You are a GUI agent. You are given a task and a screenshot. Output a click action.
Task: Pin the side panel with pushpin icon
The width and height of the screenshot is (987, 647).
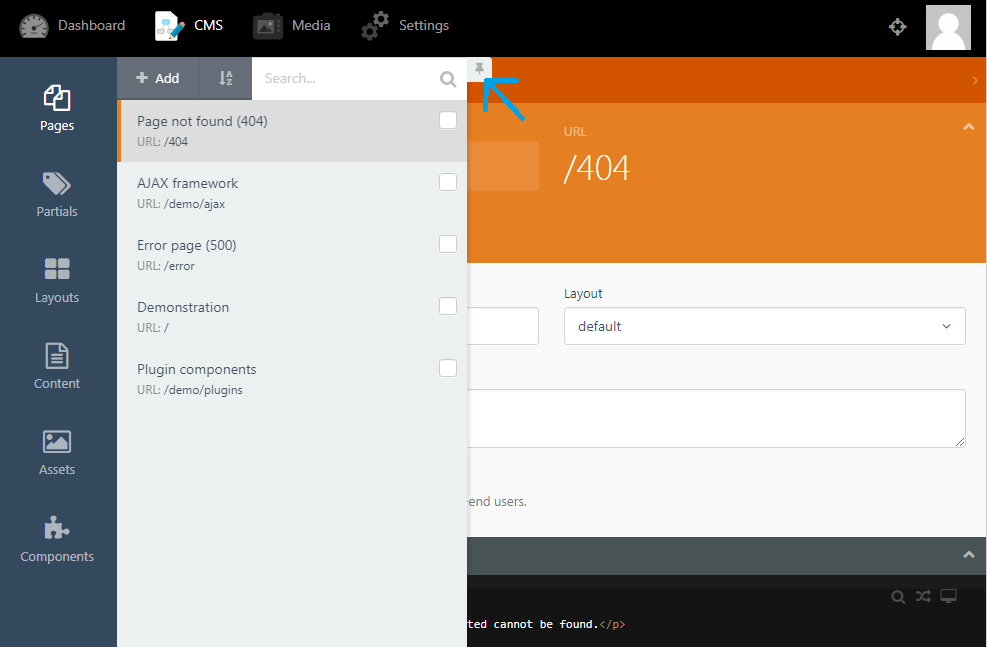pos(479,69)
